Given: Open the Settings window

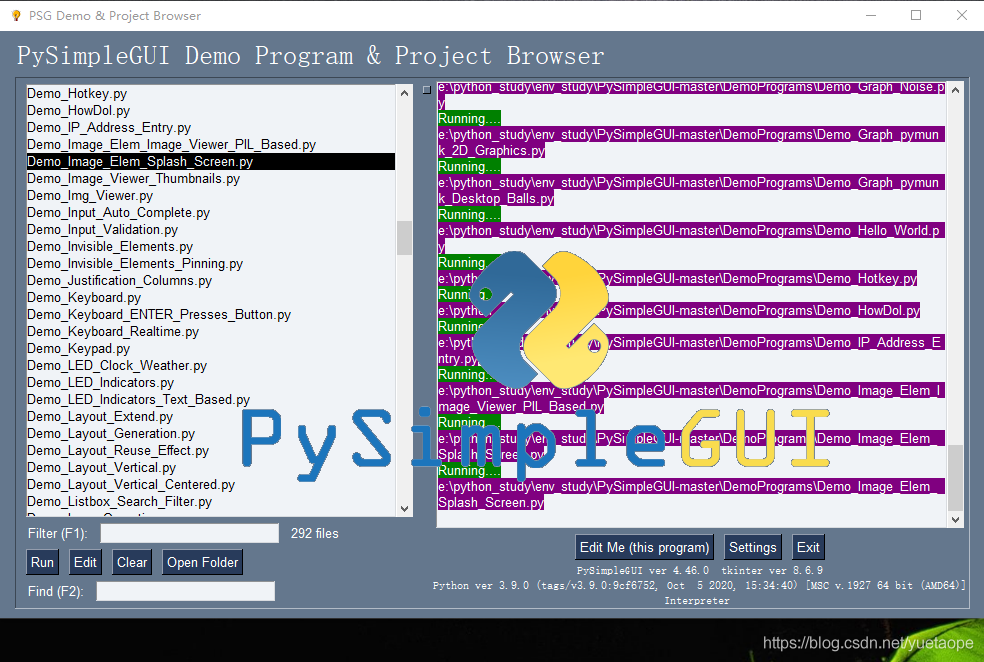Looking at the screenshot, I should click(752, 547).
